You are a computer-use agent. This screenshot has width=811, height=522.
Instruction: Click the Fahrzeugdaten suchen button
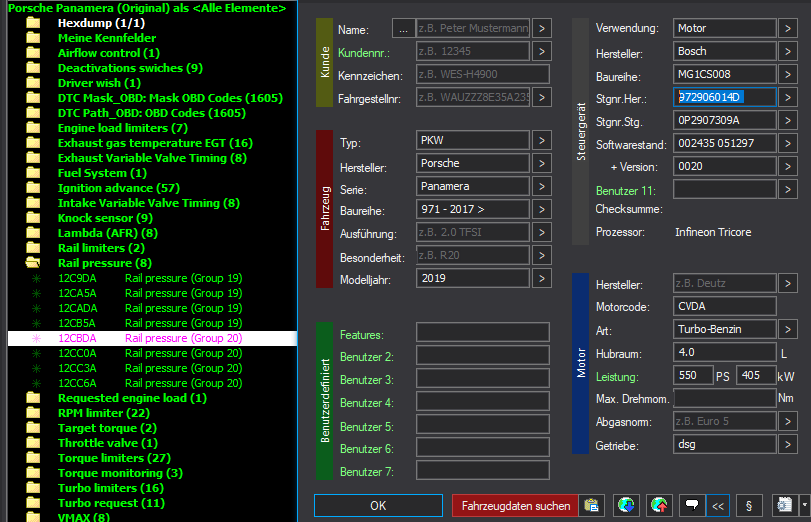514,506
